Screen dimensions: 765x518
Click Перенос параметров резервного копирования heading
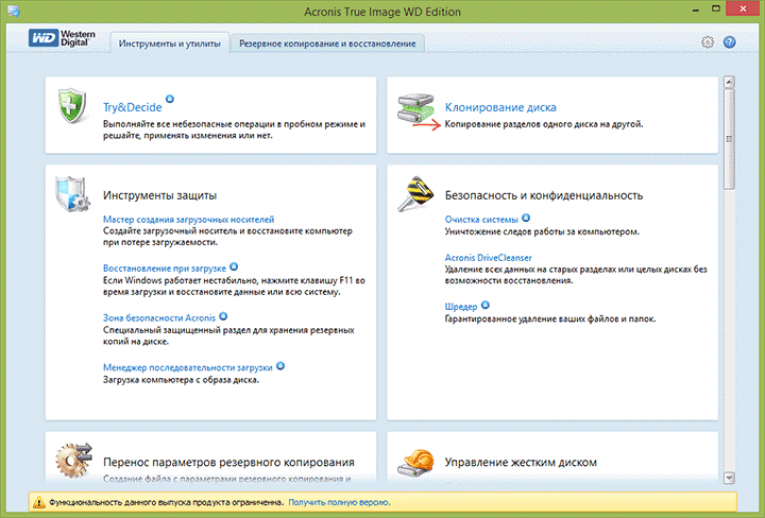point(228,462)
